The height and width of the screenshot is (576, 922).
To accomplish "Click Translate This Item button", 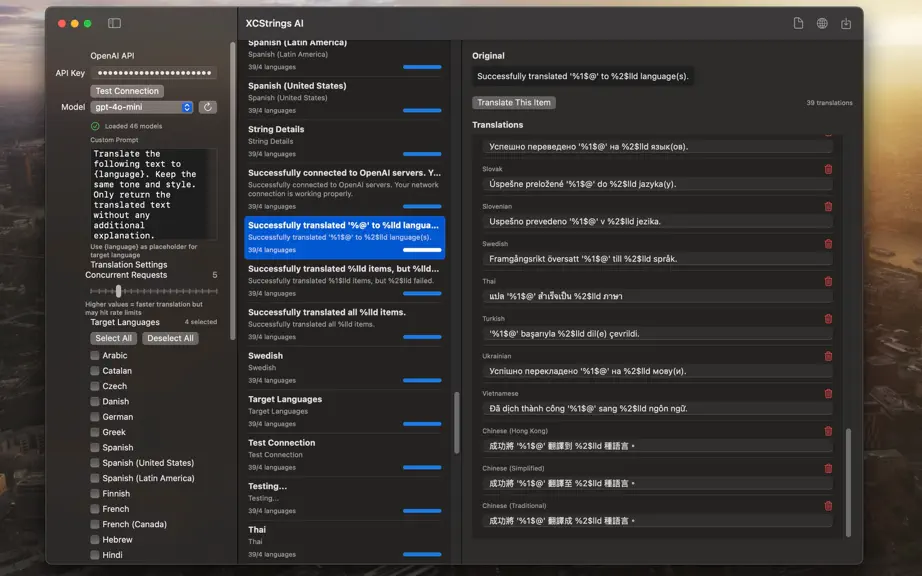I will pos(514,102).
